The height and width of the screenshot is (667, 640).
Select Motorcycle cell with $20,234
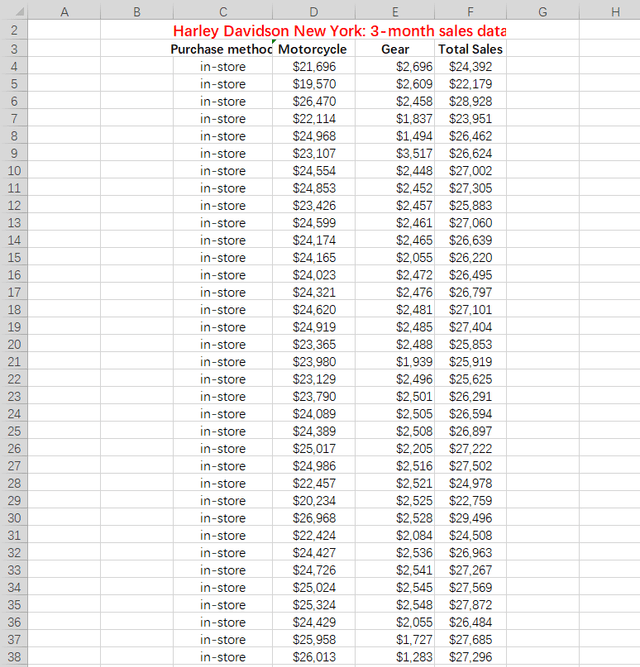pyautogui.click(x=314, y=501)
